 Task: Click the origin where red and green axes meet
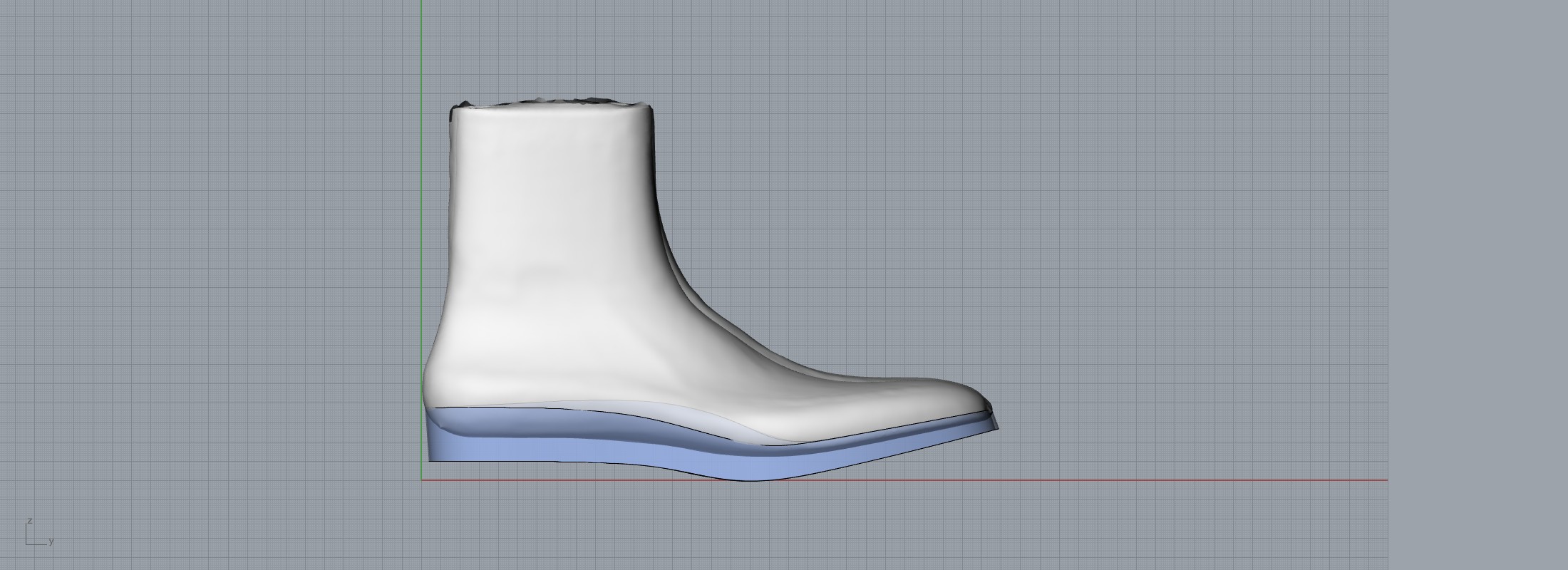(421, 480)
